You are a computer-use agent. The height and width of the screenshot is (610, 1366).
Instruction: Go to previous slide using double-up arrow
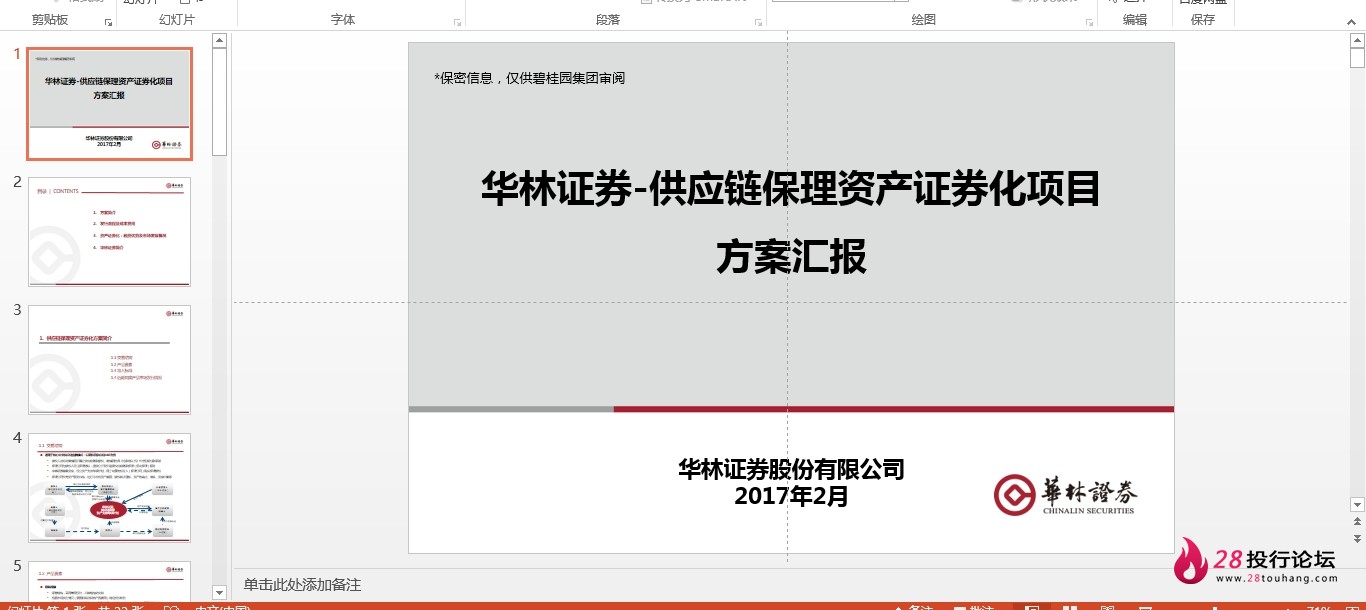point(1357,523)
